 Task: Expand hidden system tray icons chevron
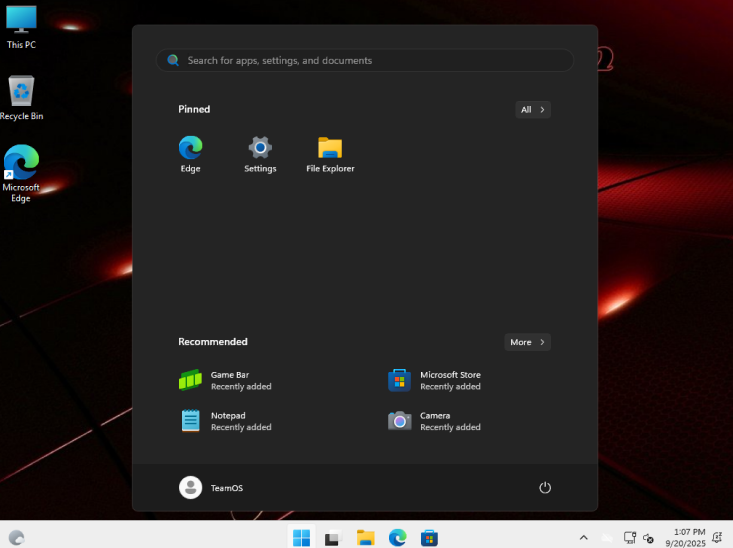coord(583,538)
